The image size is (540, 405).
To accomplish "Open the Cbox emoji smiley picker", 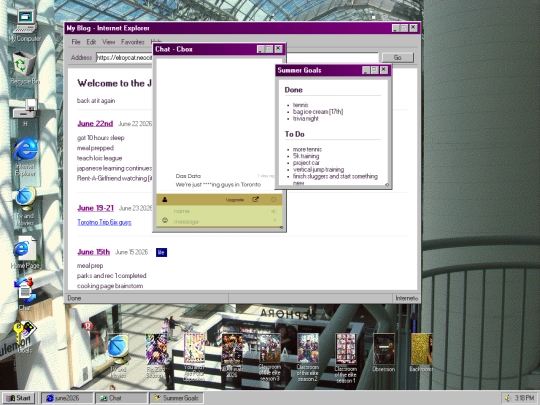I will point(165,220).
